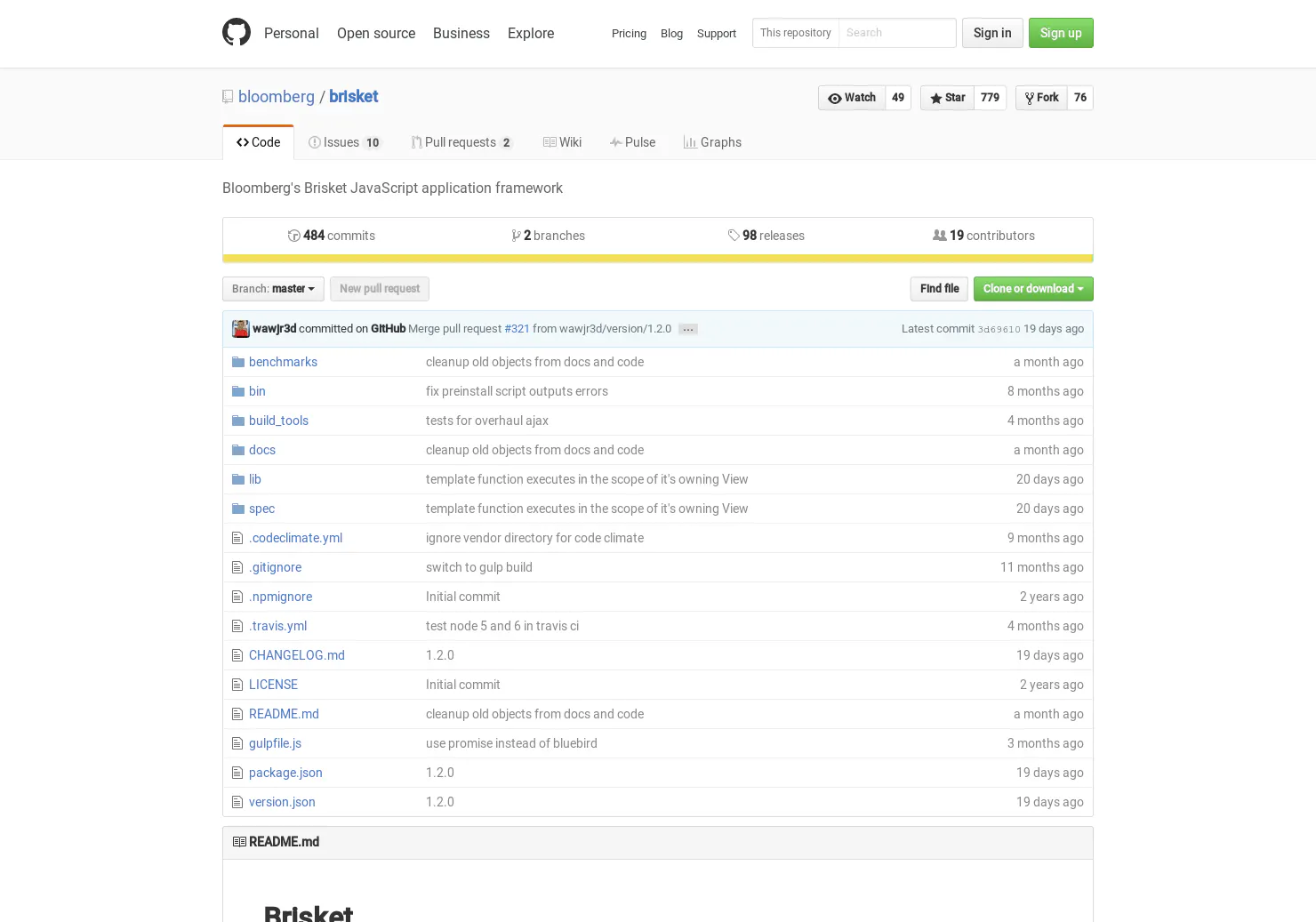Open the build_tools folder
The height and width of the screenshot is (922, 1316).
tap(278, 421)
